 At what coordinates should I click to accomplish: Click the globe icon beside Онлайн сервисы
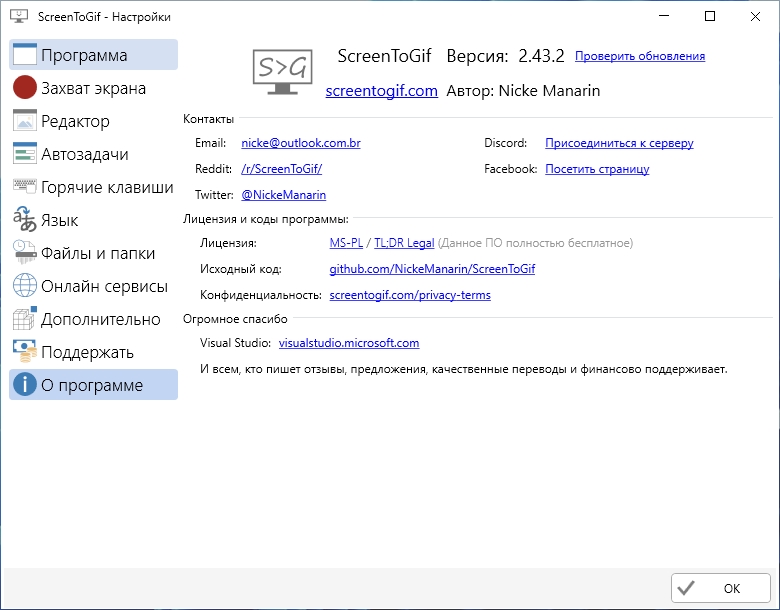[24, 286]
